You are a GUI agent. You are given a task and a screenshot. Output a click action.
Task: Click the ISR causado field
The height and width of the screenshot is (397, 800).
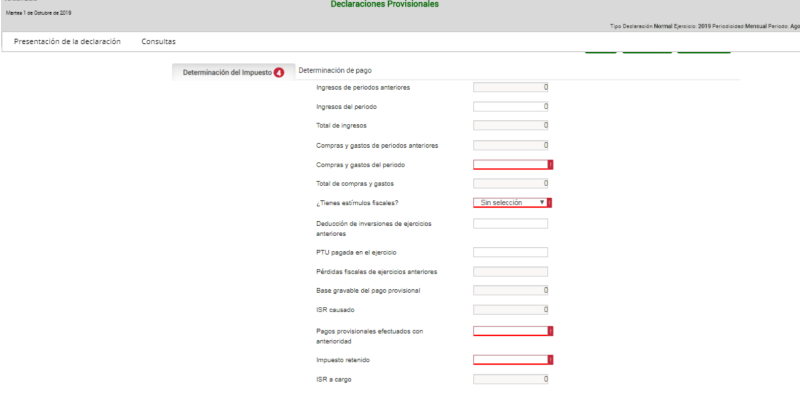pos(510,310)
